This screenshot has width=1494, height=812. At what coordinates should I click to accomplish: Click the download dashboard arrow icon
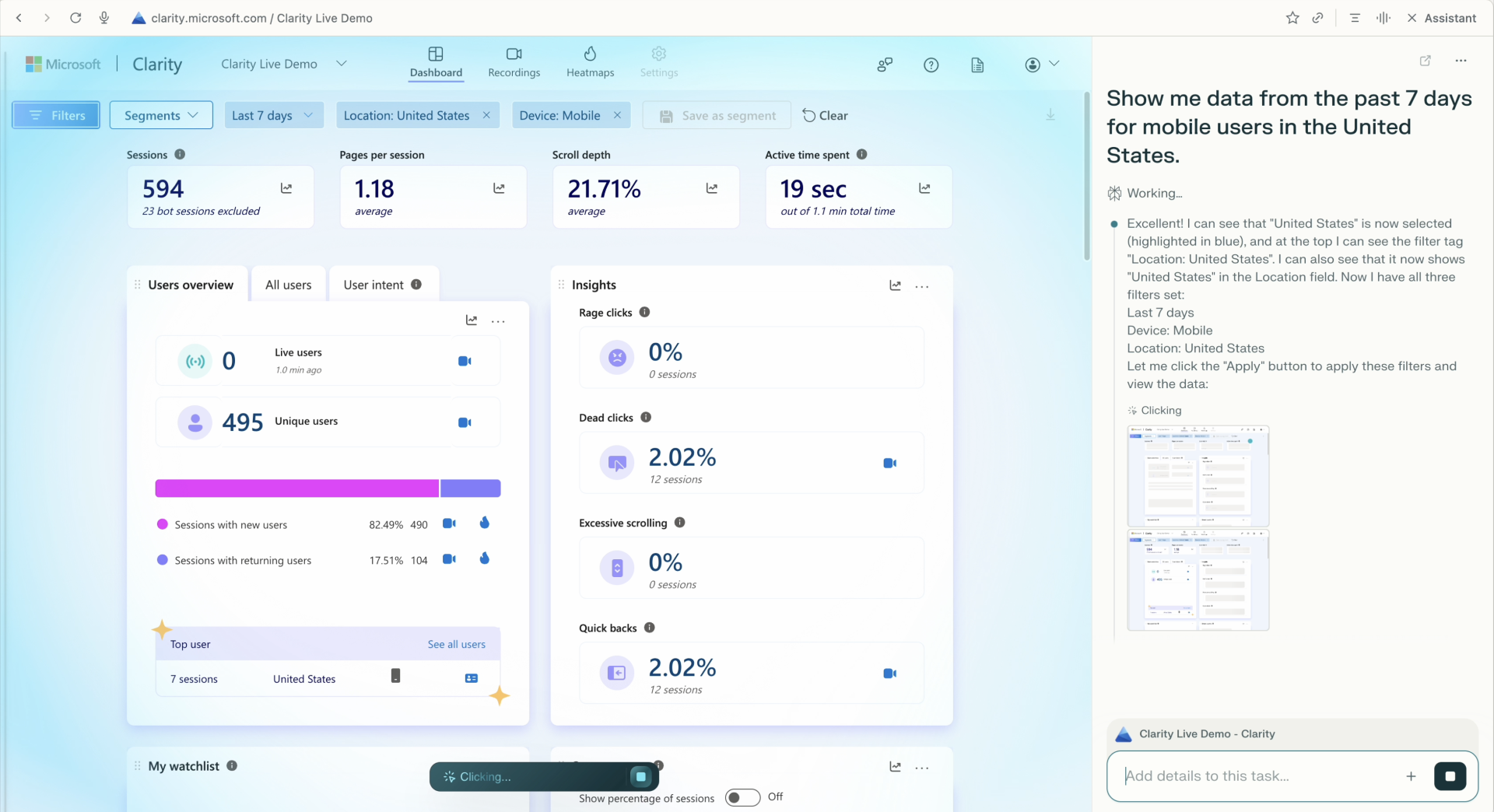click(1050, 115)
